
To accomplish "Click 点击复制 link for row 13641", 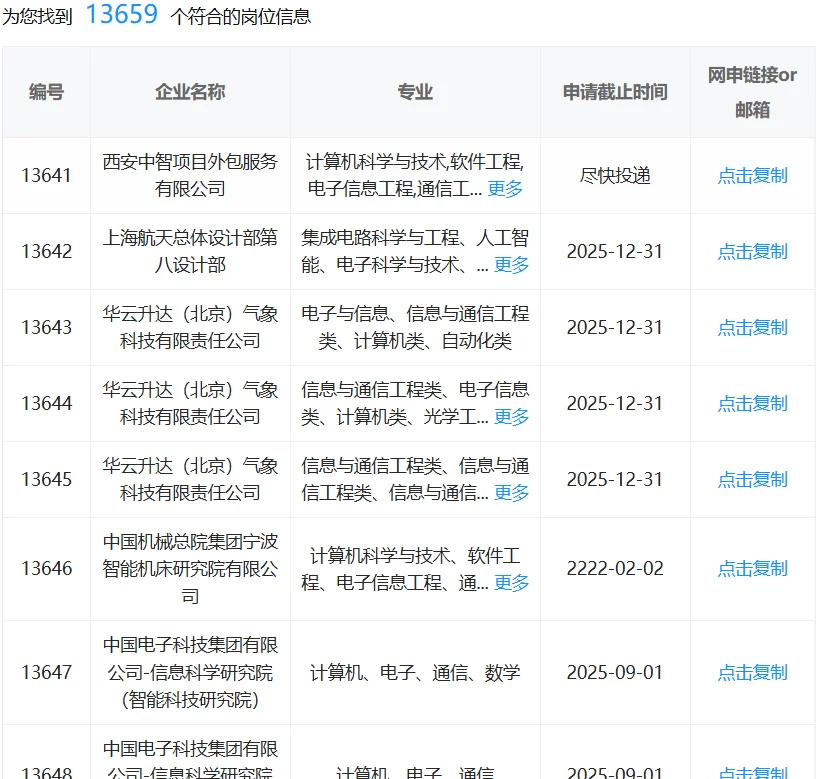I will point(753,175).
